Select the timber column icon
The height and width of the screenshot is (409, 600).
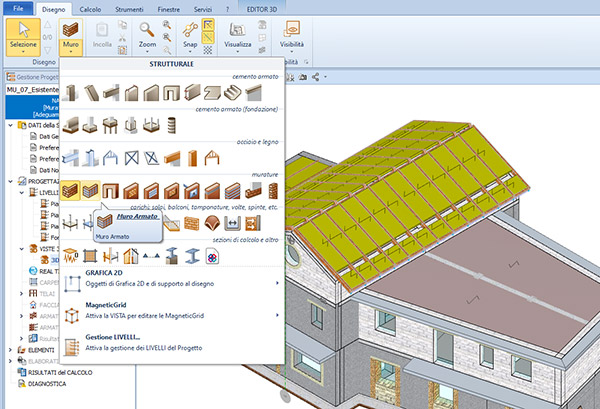click(x=192, y=158)
